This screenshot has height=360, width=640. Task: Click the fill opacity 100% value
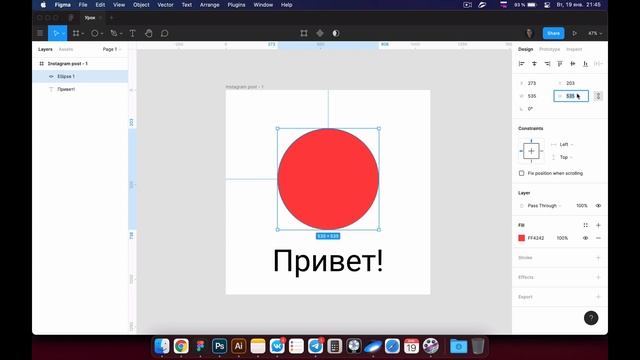(562, 238)
